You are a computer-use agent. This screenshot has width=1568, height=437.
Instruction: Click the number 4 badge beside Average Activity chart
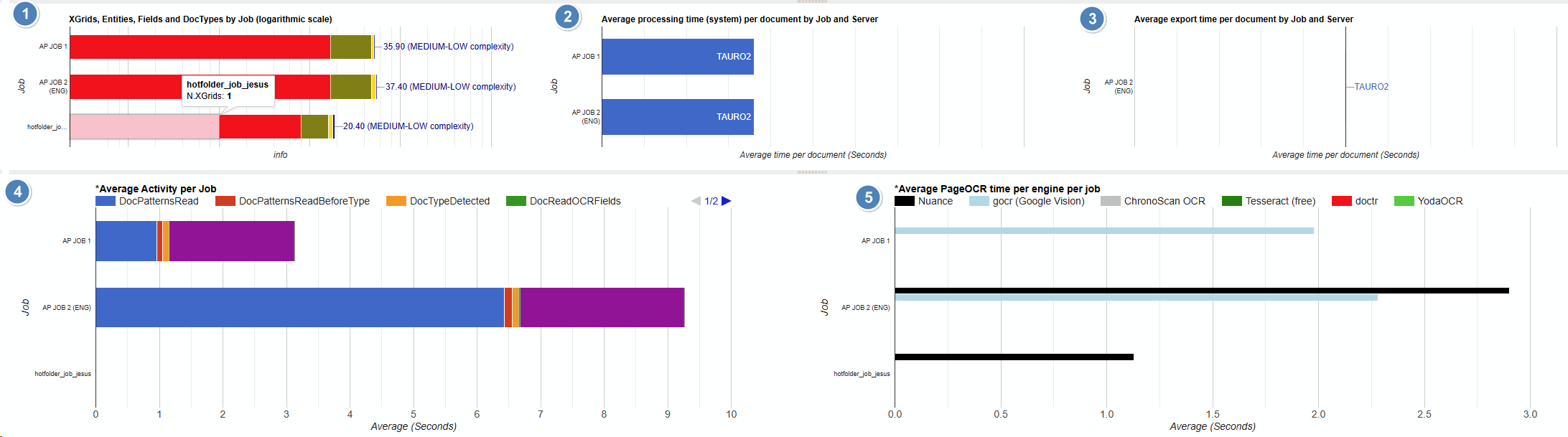click(x=18, y=192)
